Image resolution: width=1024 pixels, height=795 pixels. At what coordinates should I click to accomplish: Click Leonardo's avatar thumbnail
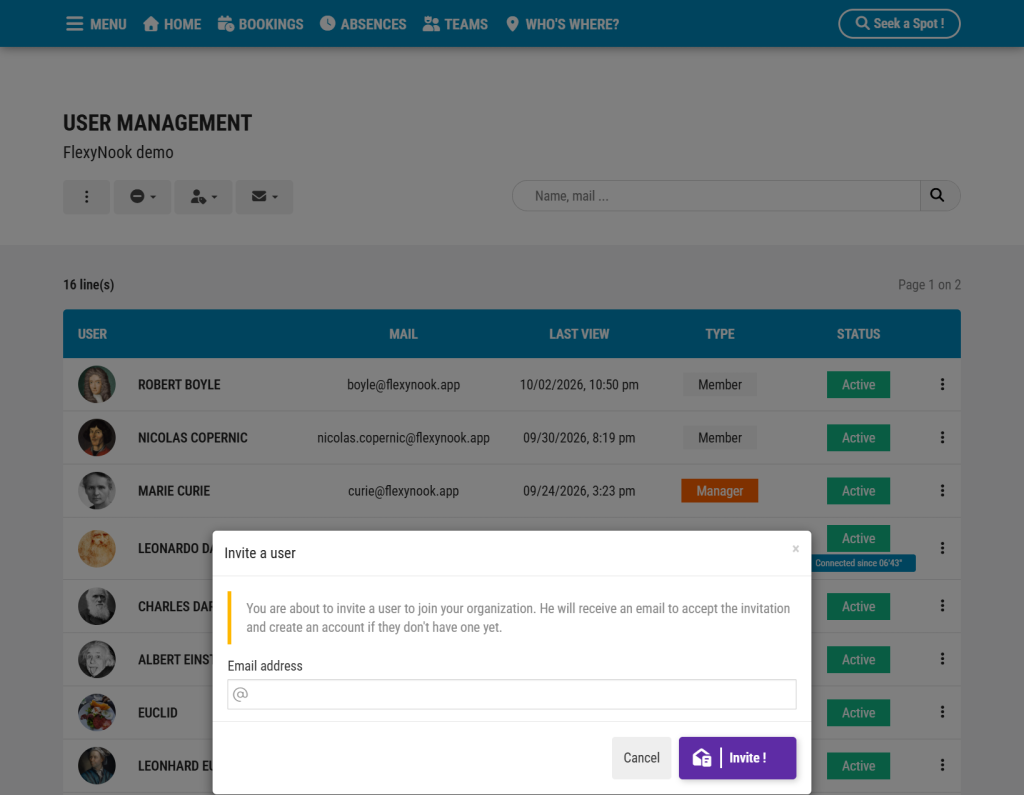coord(97,548)
